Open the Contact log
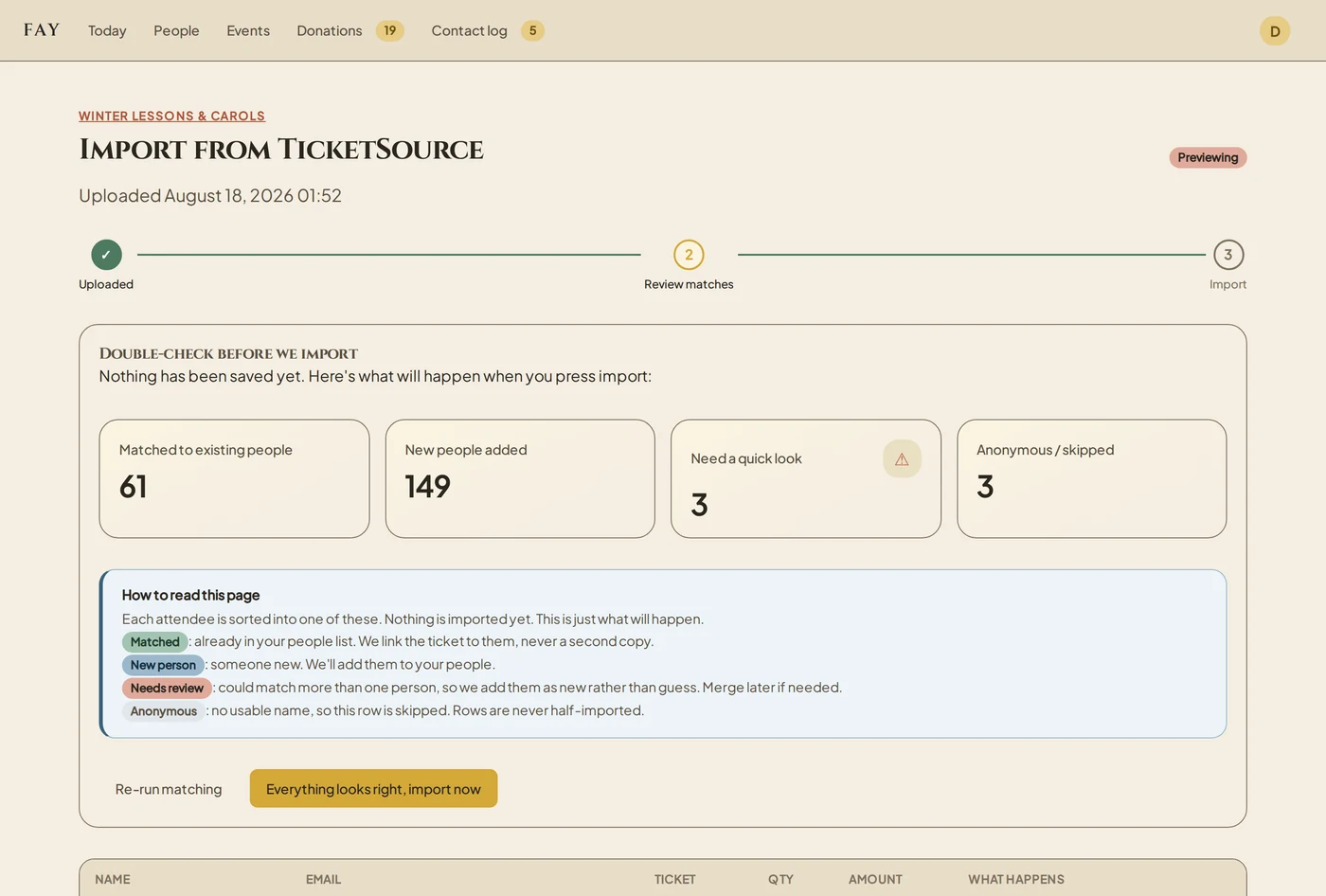This screenshot has height=896, width=1326. [469, 30]
